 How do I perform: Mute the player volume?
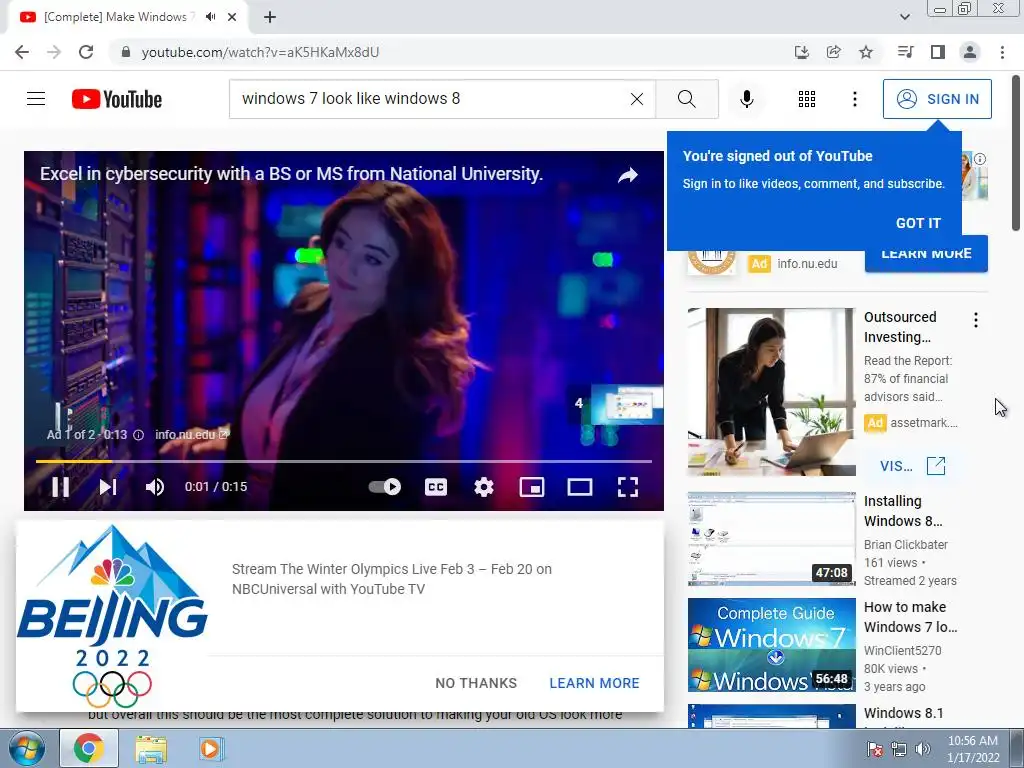point(155,487)
